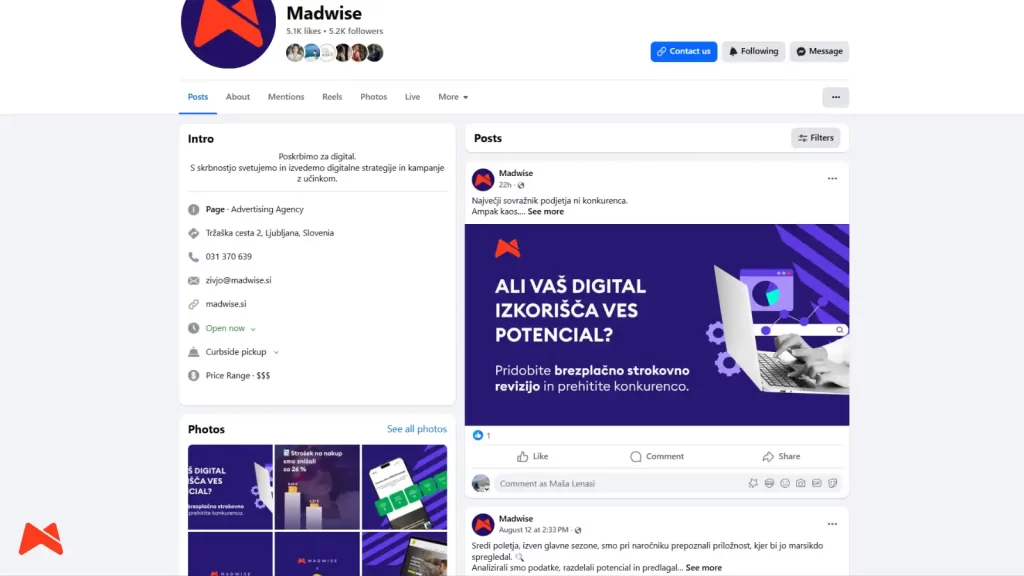This screenshot has width=1024, height=576.
Task: Open options menu on August 12 post
Action: click(x=832, y=524)
